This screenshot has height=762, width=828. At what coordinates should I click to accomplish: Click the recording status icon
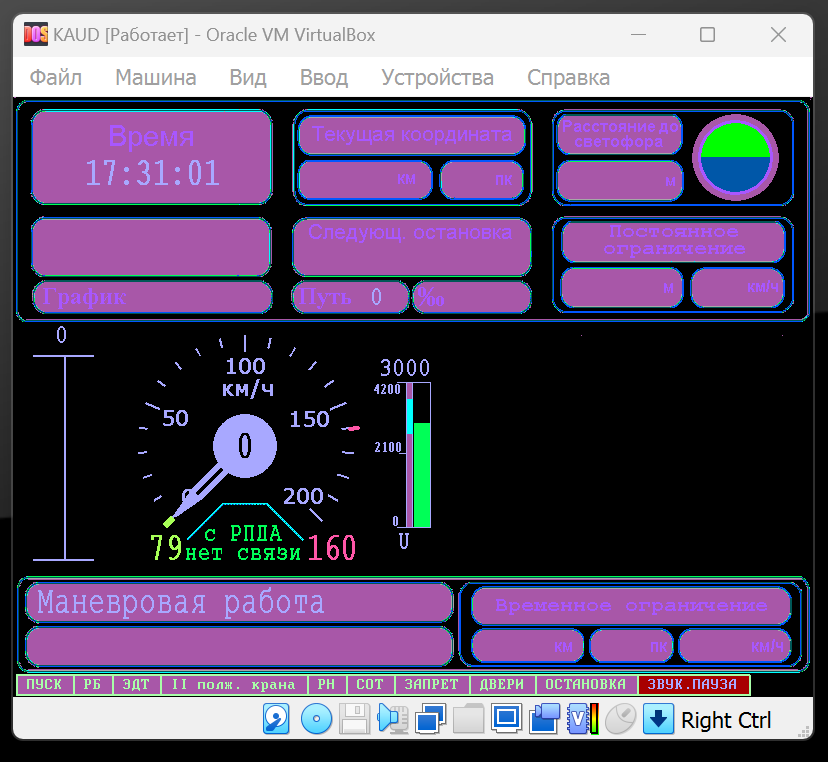pyautogui.click(x=545, y=719)
